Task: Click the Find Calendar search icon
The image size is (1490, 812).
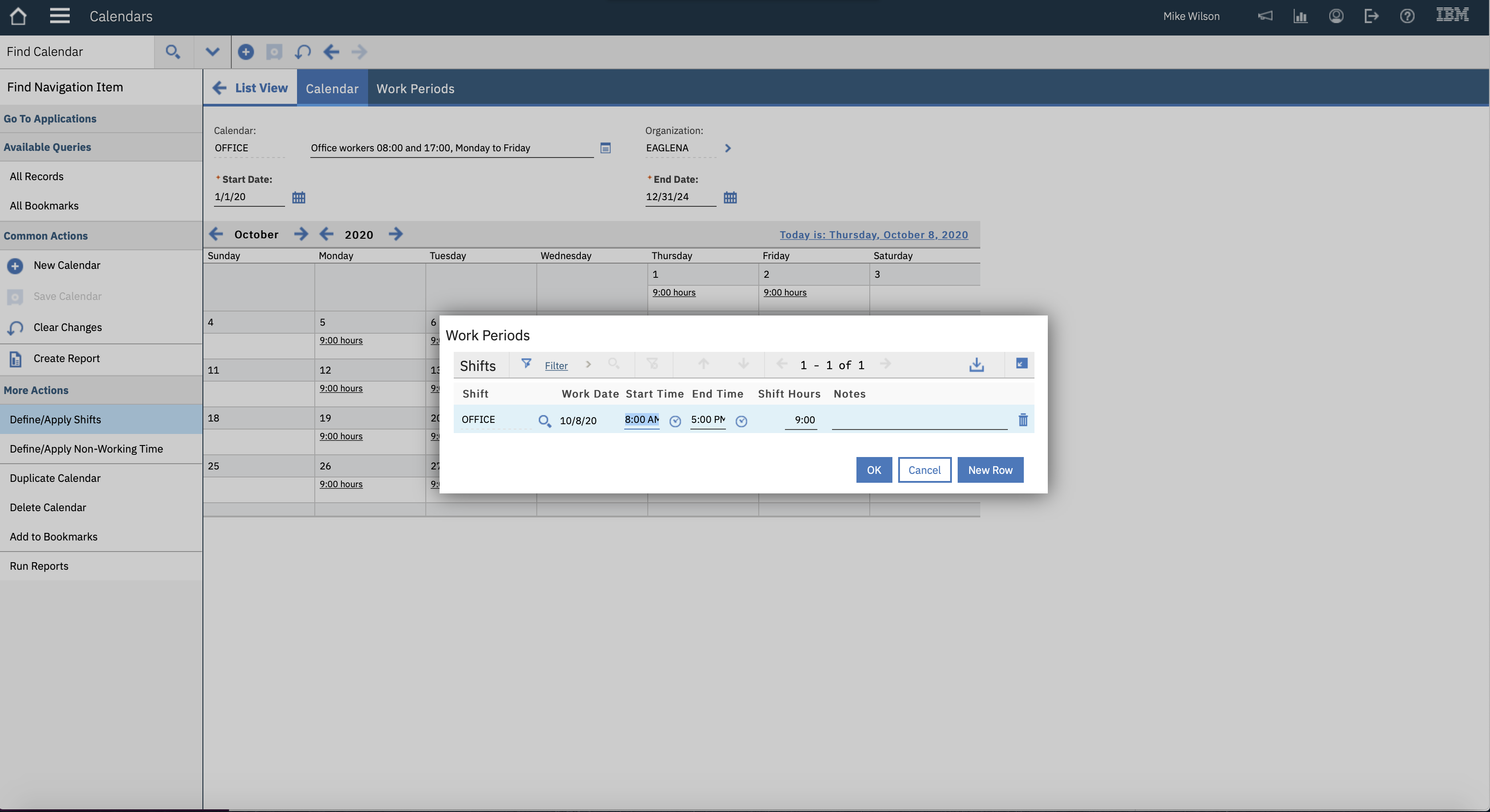Action: [172, 52]
